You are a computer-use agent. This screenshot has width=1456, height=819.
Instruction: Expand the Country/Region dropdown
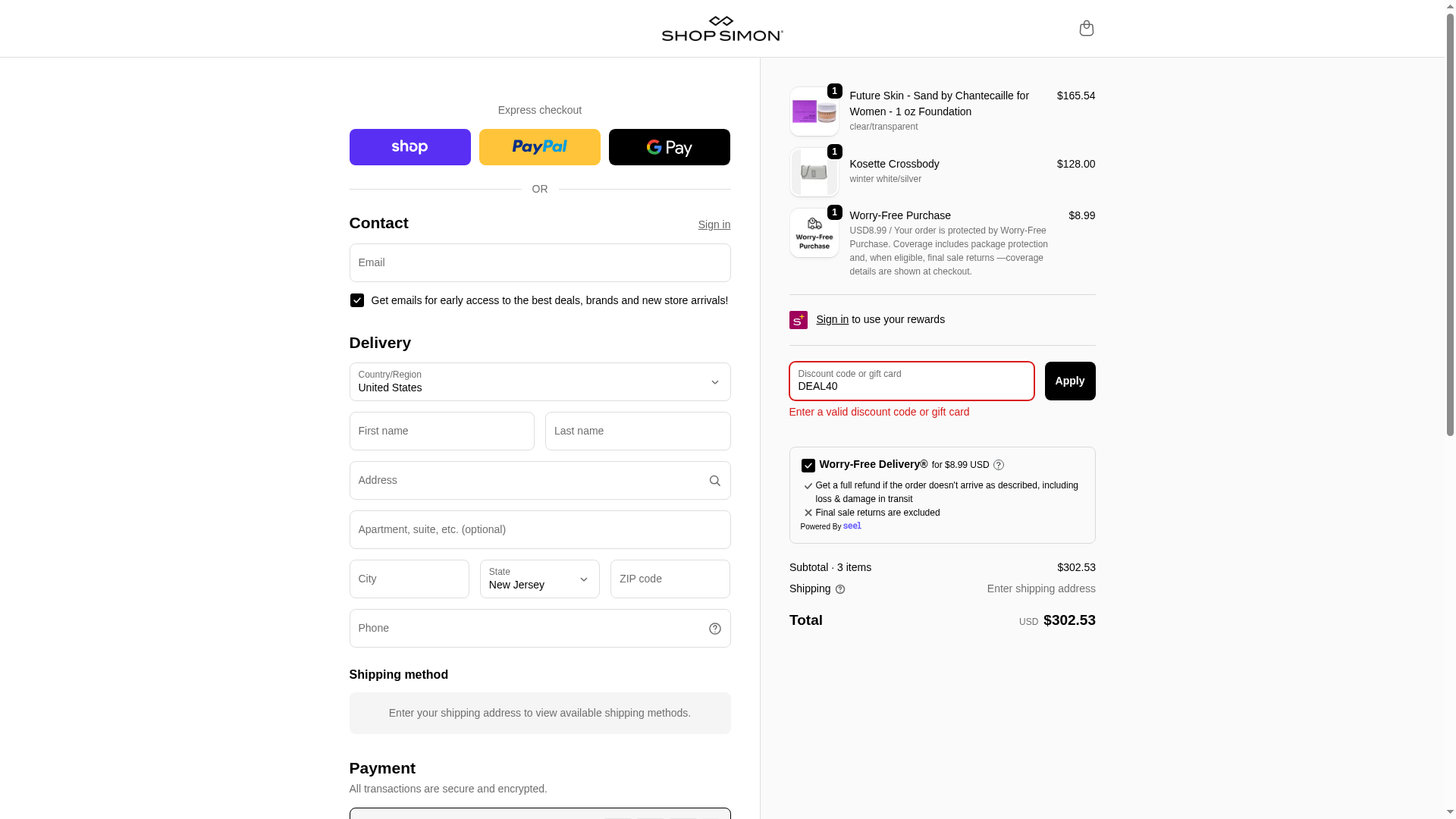(540, 382)
